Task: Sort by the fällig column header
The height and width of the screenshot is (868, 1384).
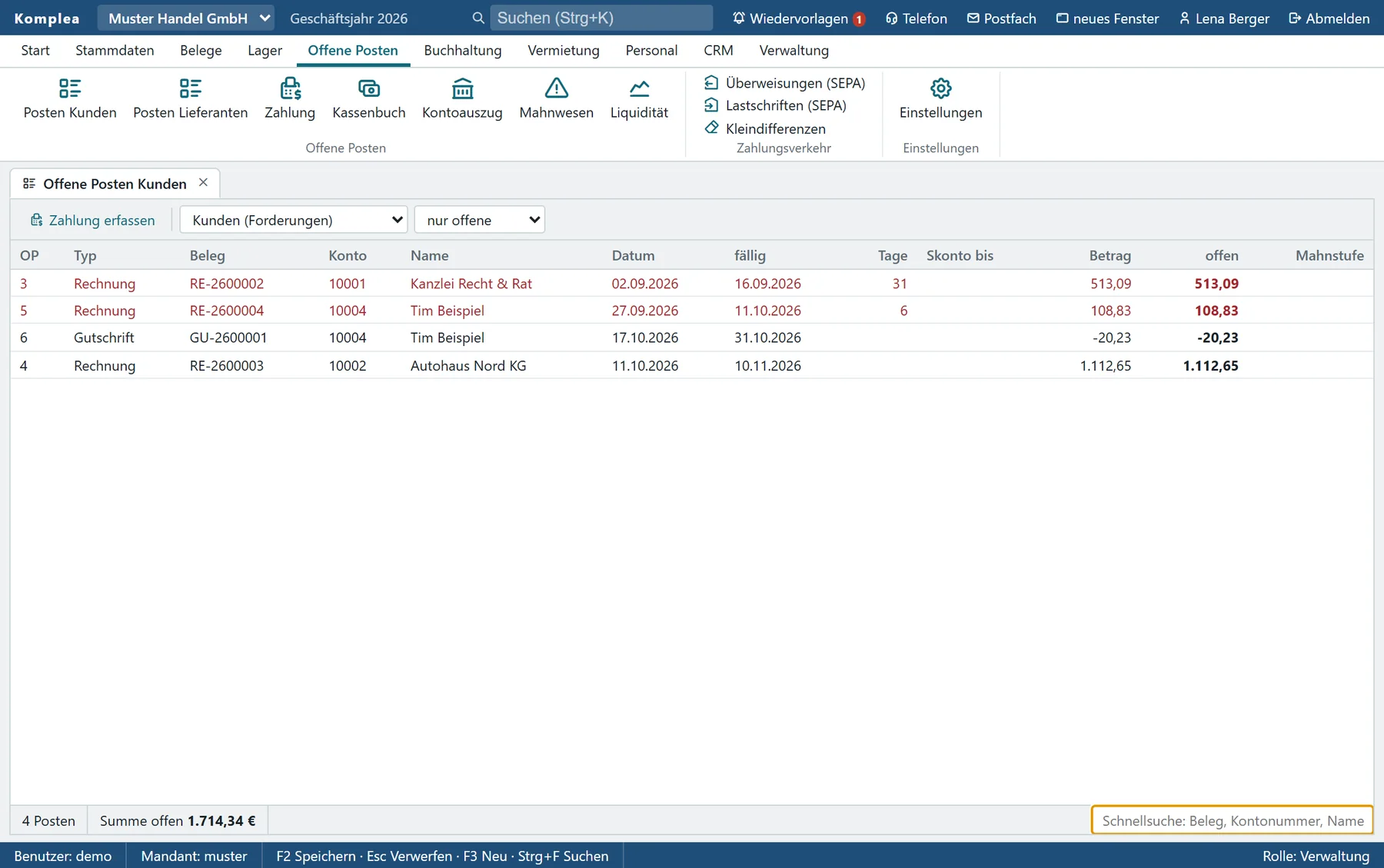Action: pos(750,256)
